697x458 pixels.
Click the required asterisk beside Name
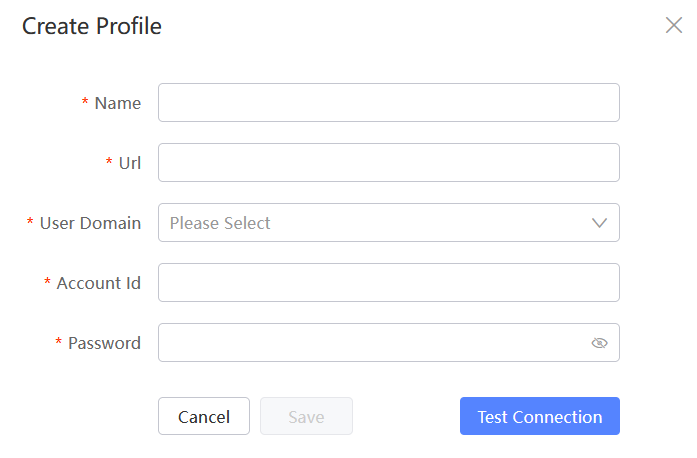85,101
